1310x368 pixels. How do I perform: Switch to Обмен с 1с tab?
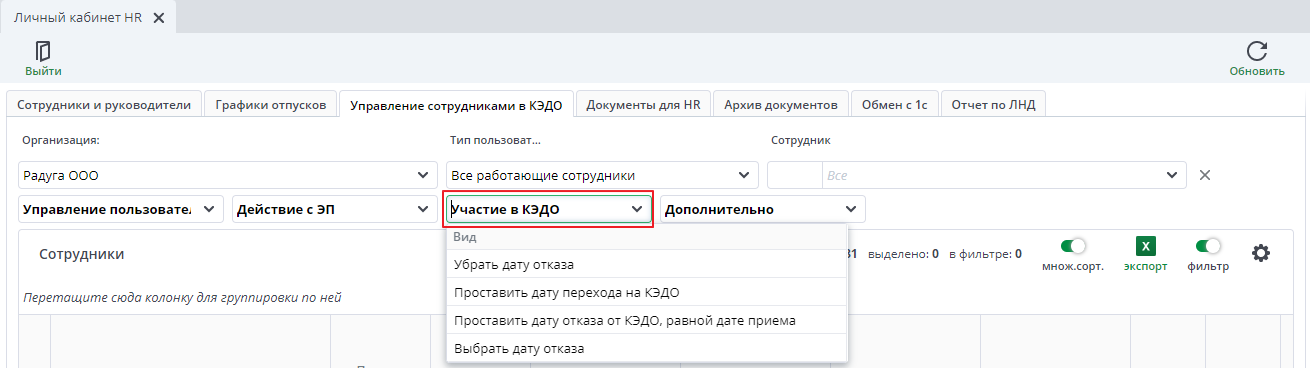tap(895, 104)
